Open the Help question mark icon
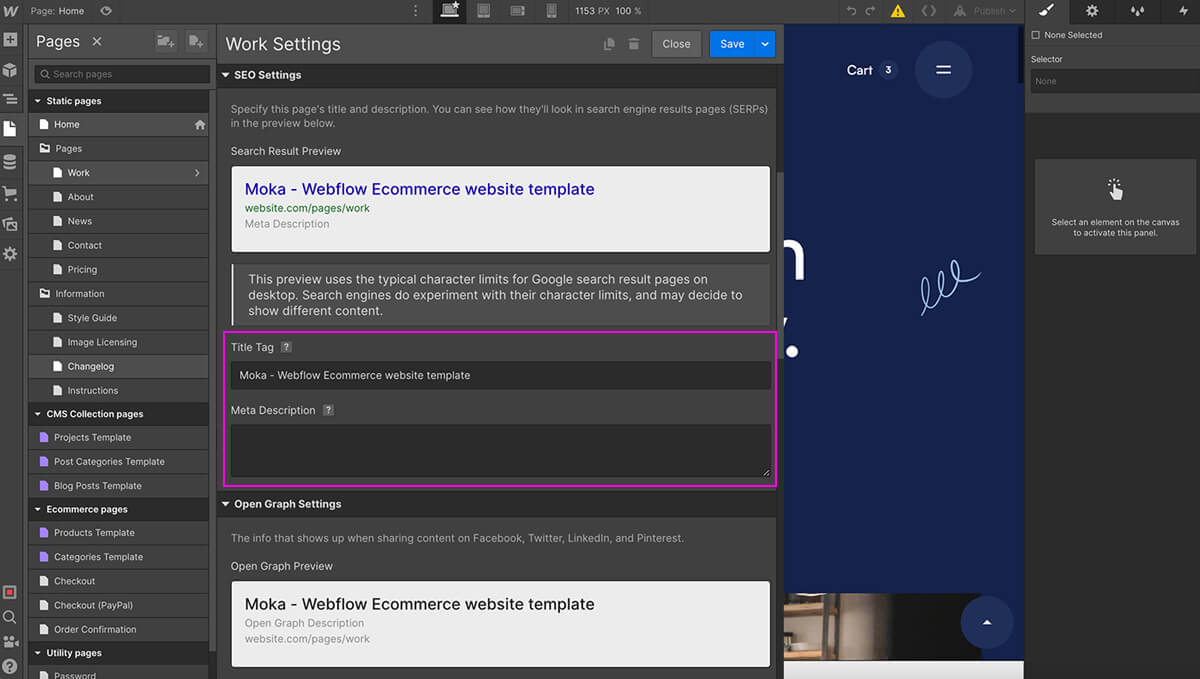1200x679 pixels. (x=10, y=666)
